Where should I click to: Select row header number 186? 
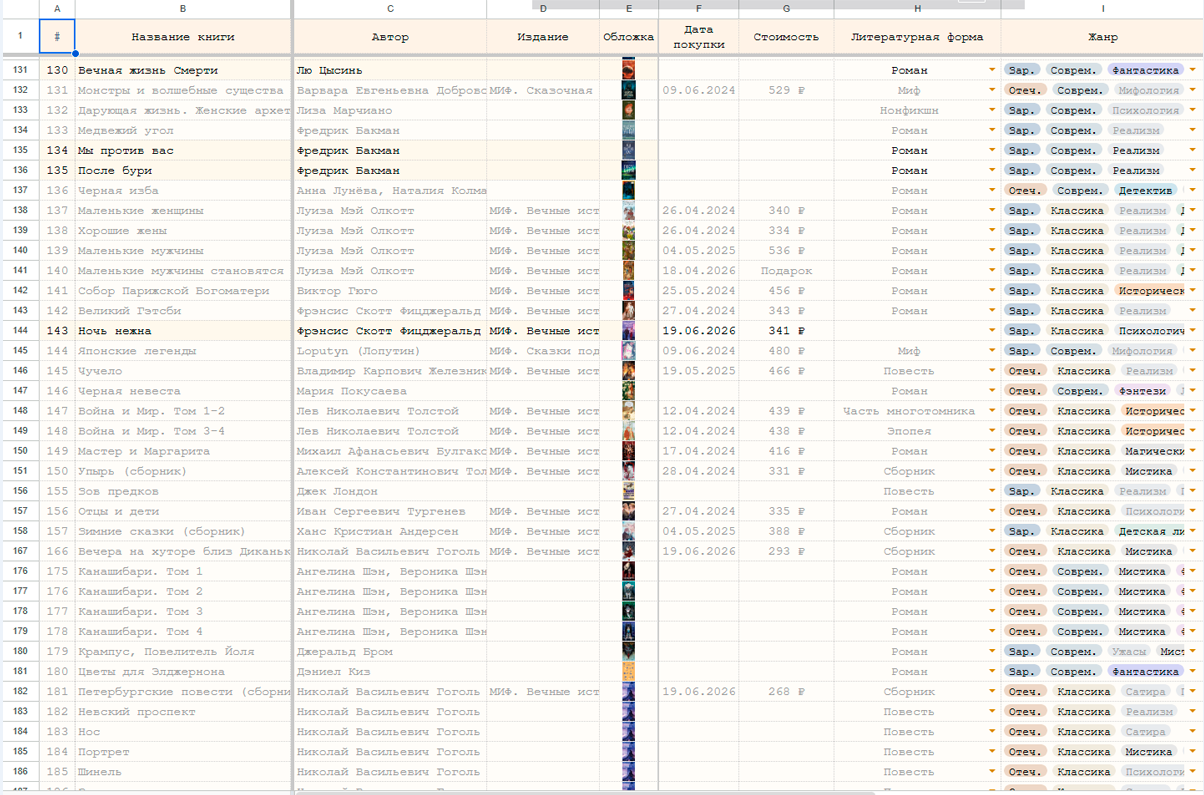tap(20, 772)
